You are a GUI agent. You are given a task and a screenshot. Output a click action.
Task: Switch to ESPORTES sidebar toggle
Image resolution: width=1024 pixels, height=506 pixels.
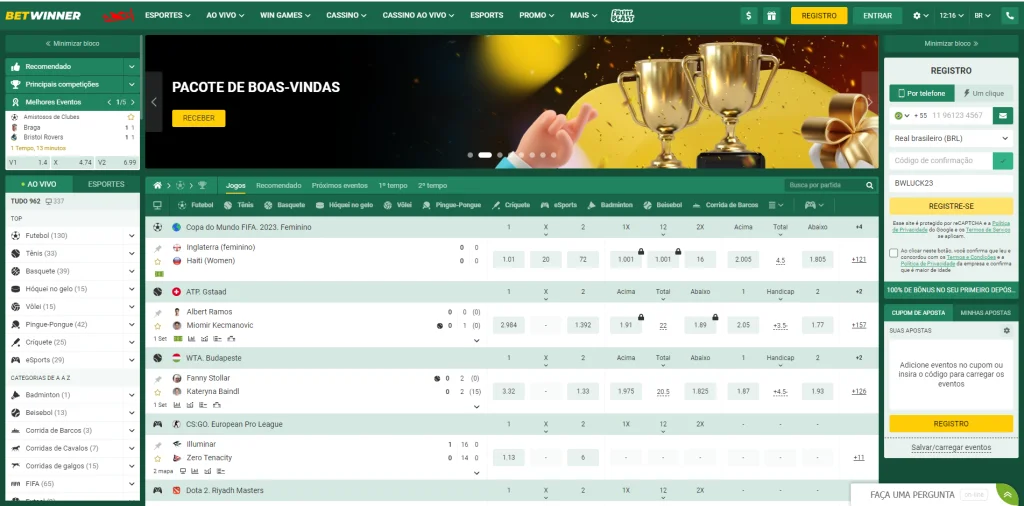tap(106, 184)
